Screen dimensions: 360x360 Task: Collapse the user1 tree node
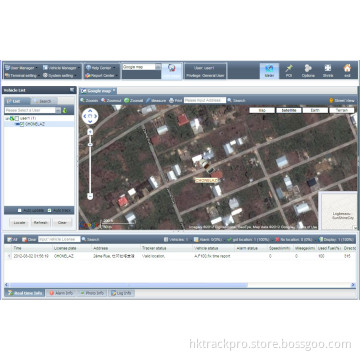(x=6, y=118)
